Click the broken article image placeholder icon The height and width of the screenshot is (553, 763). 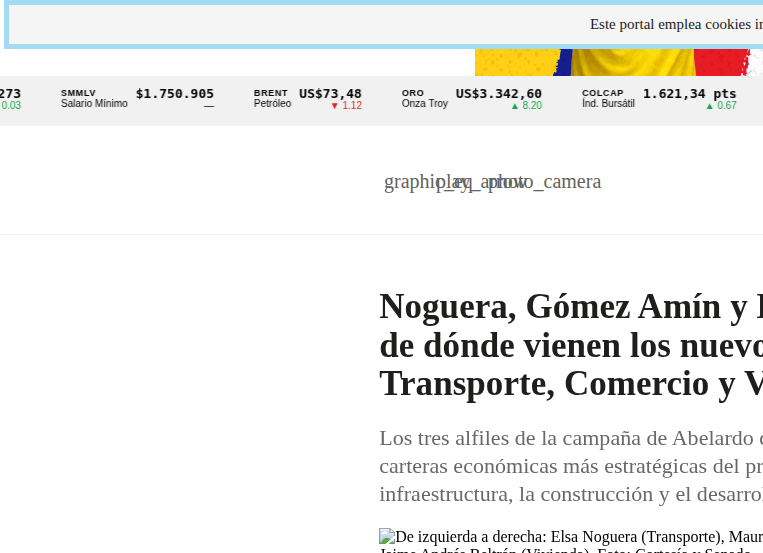tap(387, 536)
